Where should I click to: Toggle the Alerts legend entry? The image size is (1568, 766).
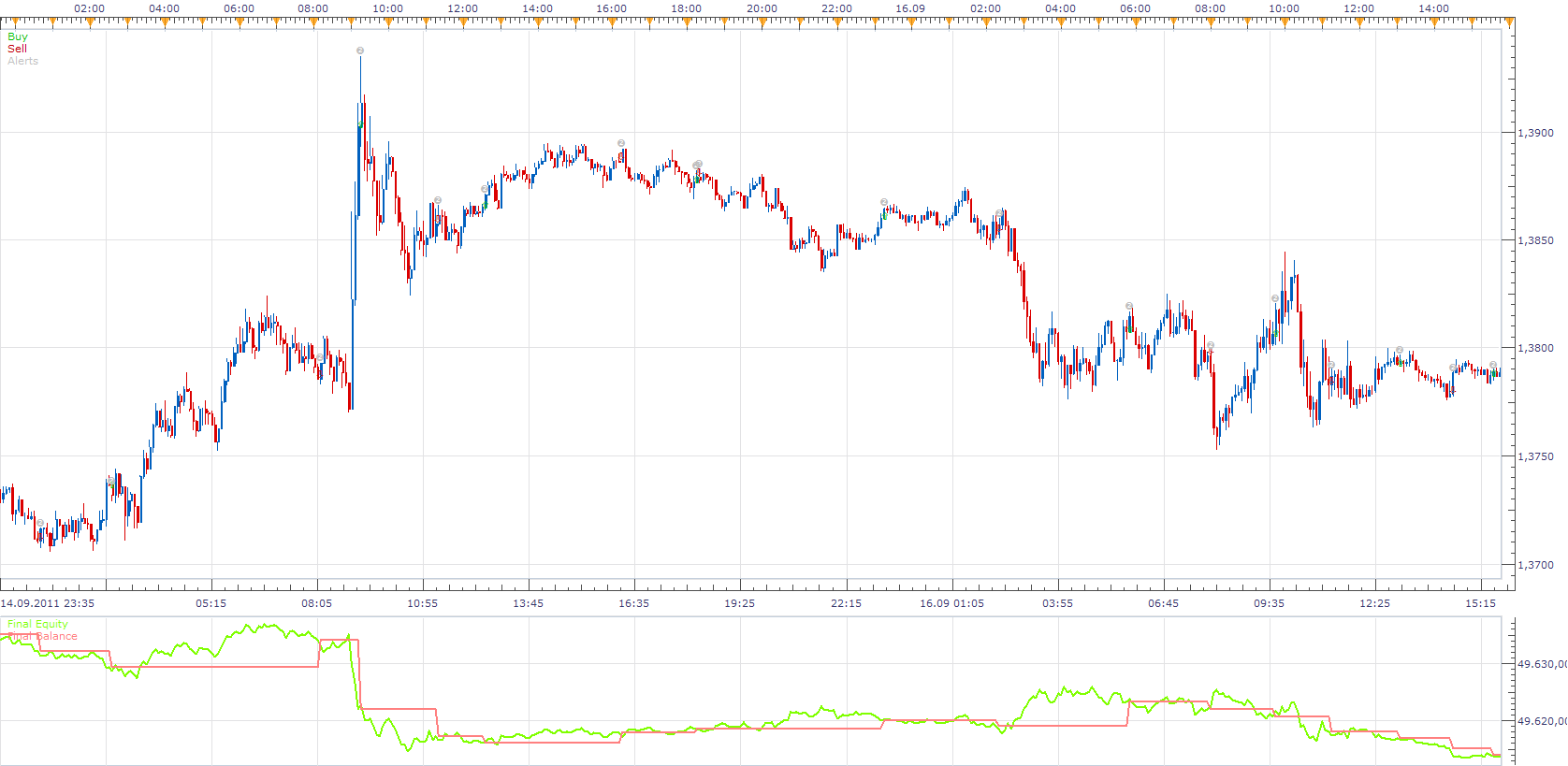[22, 61]
